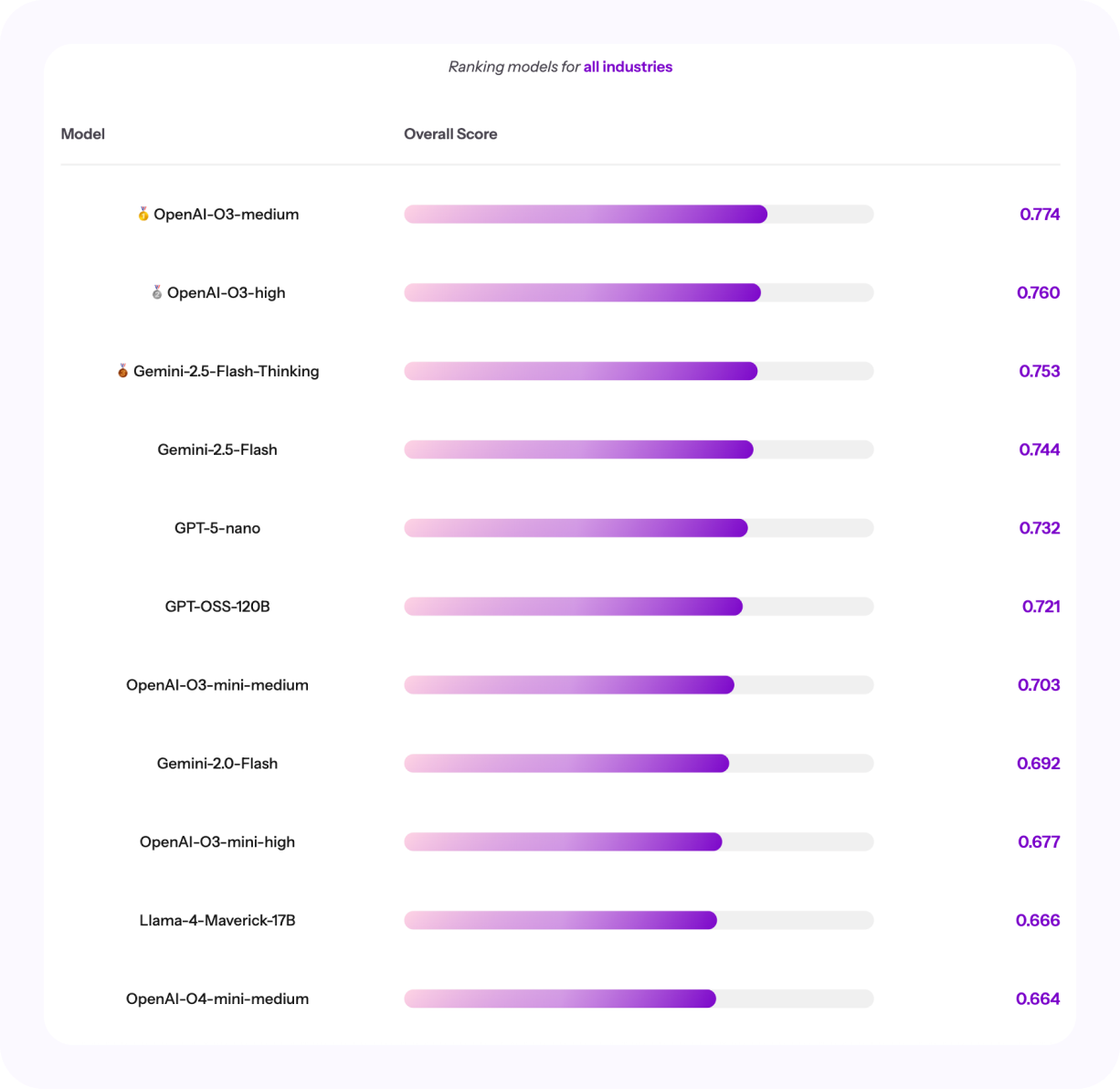Click the 0.703 score value
The image size is (1120, 1089).
1039,685
